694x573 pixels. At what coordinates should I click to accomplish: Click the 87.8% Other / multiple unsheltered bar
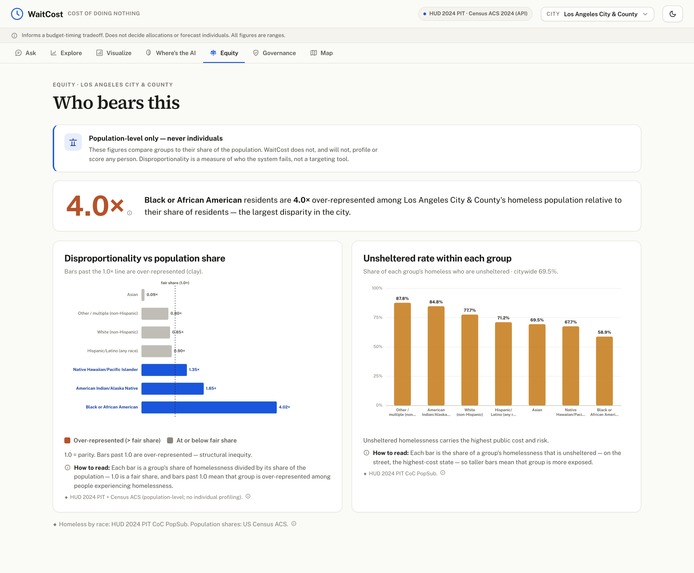coord(402,354)
